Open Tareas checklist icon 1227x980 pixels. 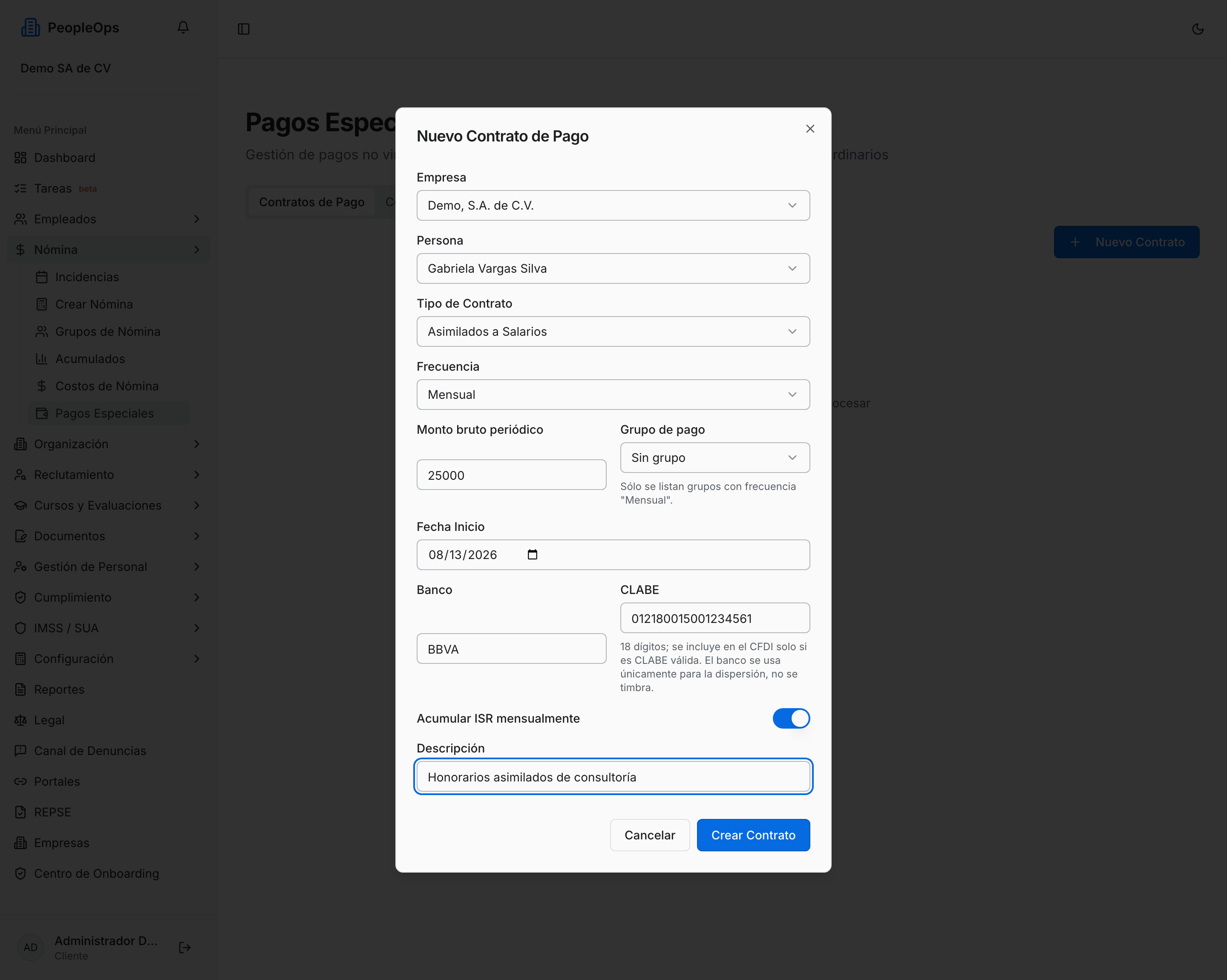20,188
